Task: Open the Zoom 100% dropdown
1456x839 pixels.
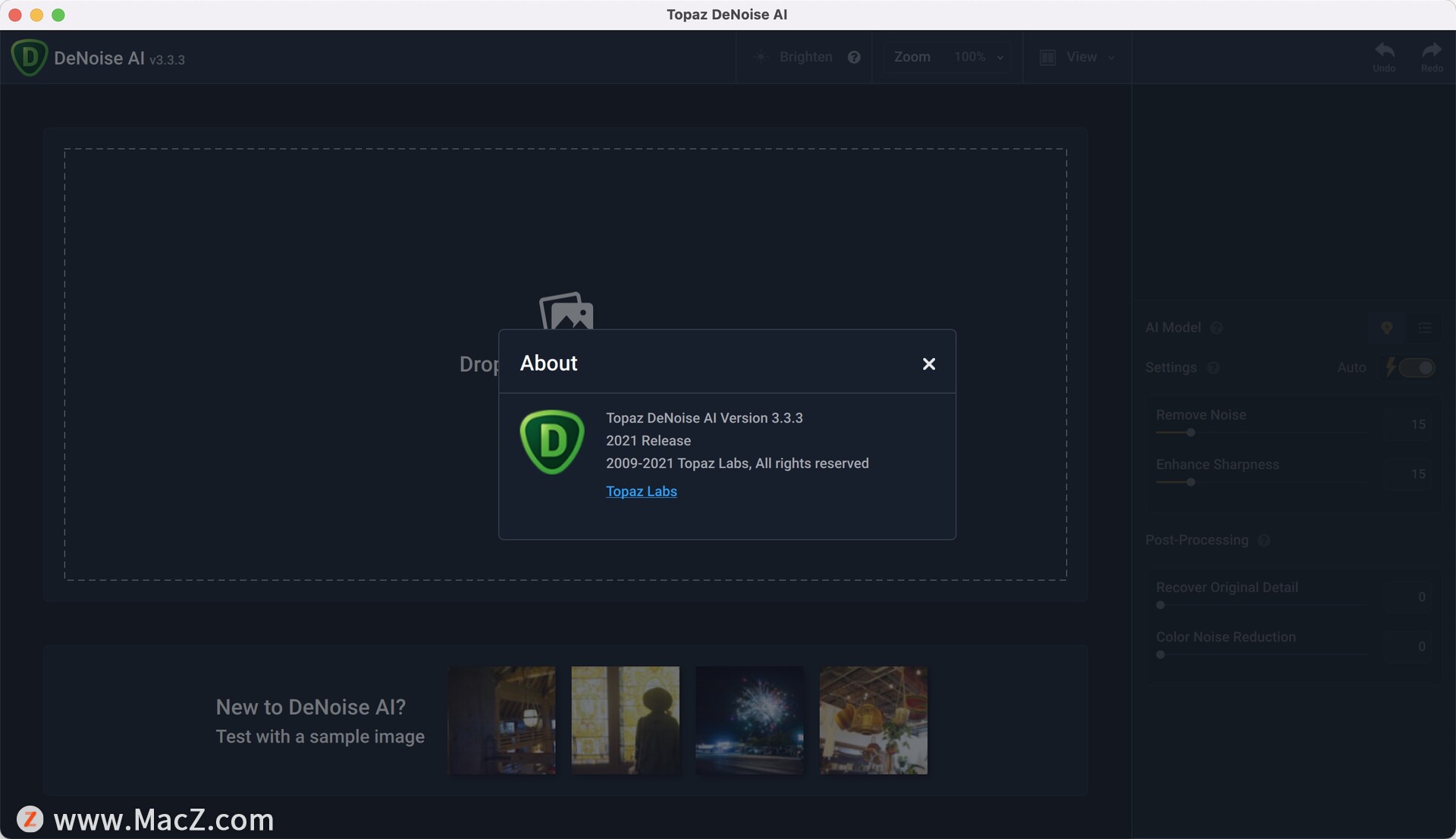Action: [978, 57]
